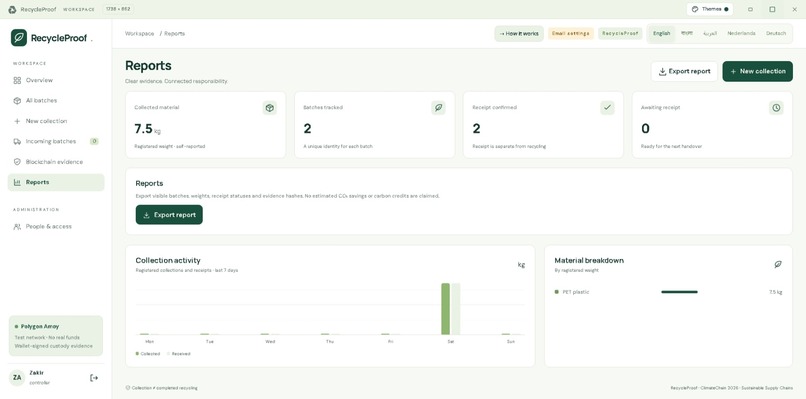Click Export report in the Reports card

click(x=169, y=215)
